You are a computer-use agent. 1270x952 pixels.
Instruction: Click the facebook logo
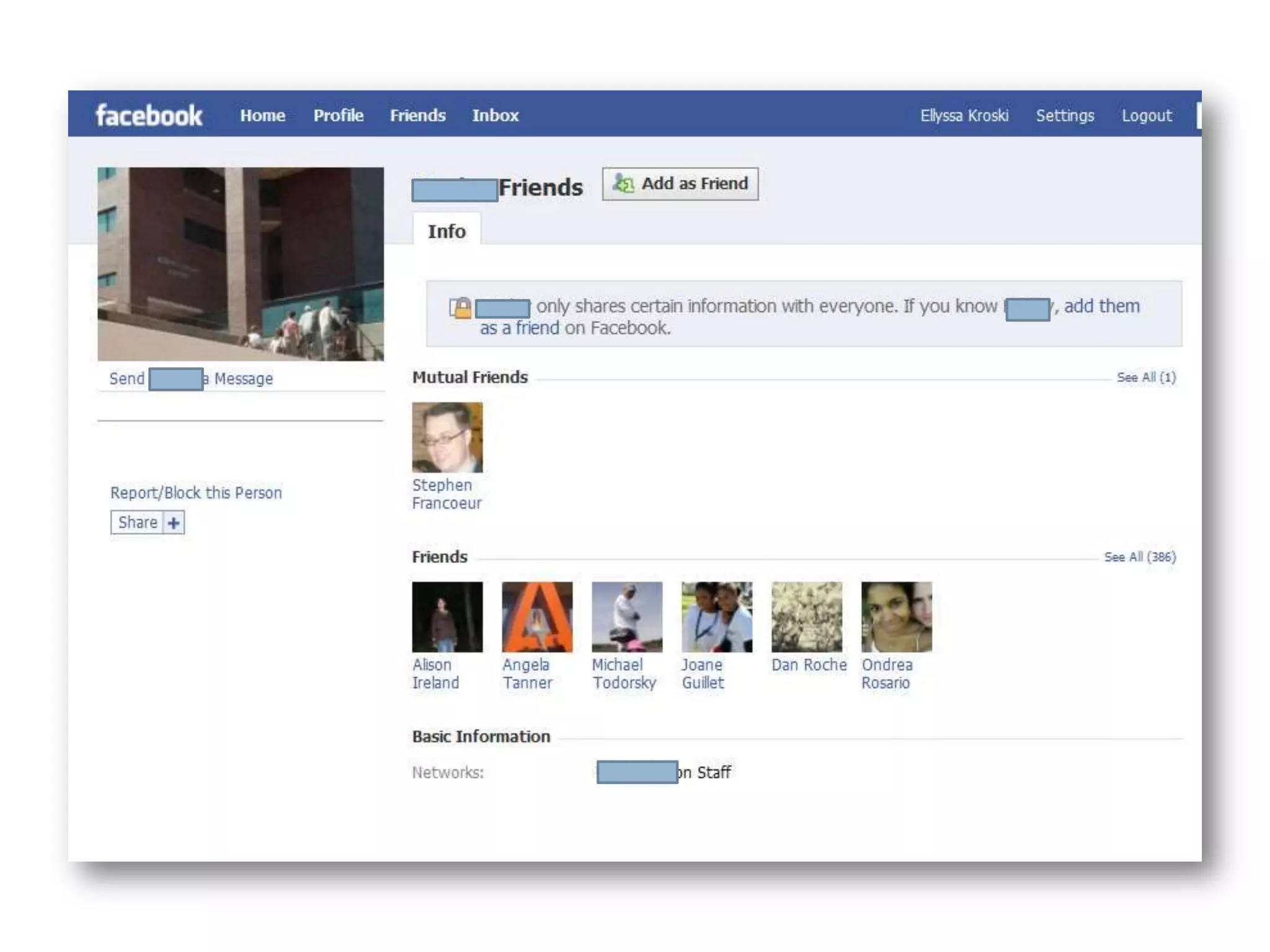pos(149,115)
